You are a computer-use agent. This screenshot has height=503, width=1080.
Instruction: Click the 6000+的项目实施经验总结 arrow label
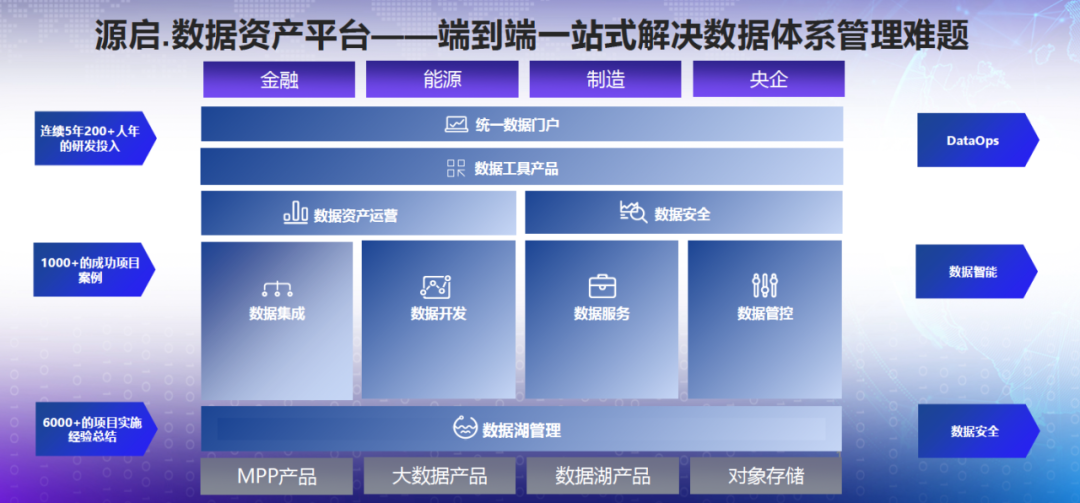coord(96,429)
